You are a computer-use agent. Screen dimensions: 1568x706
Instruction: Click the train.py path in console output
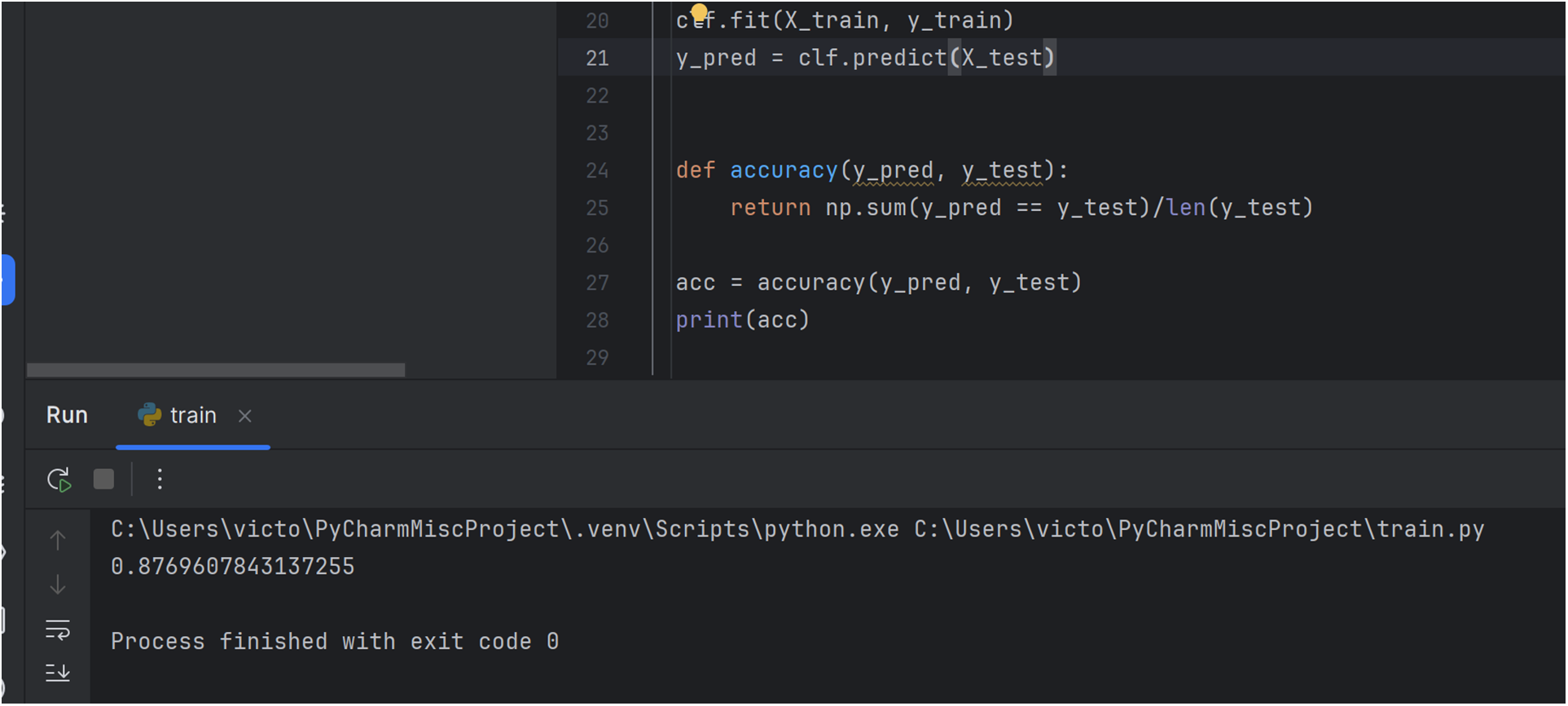click(x=1198, y=529)
